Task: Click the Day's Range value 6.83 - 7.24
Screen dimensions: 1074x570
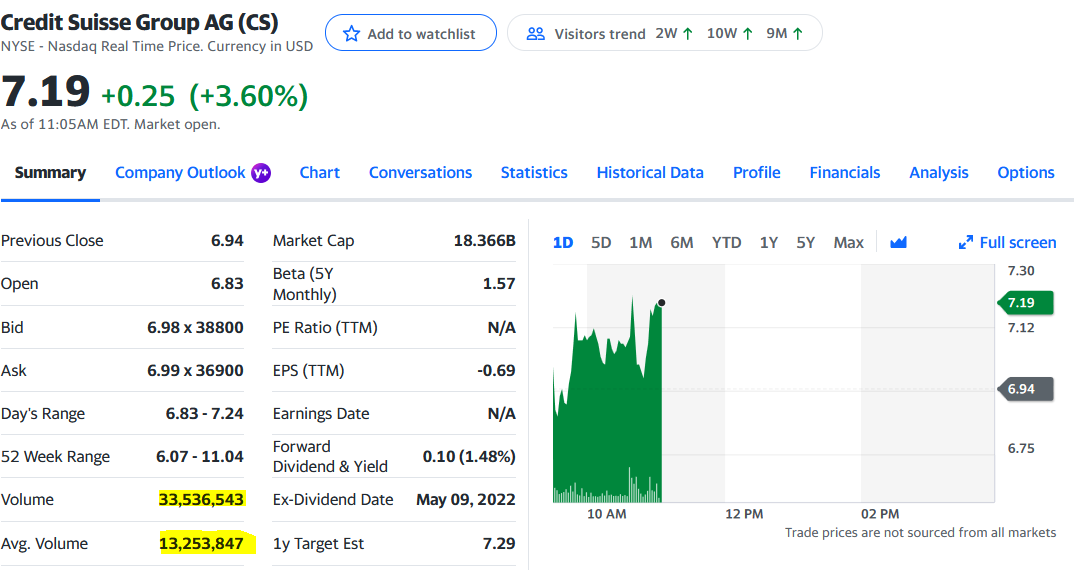Action: pyautogui.click(x=205, y=414)
